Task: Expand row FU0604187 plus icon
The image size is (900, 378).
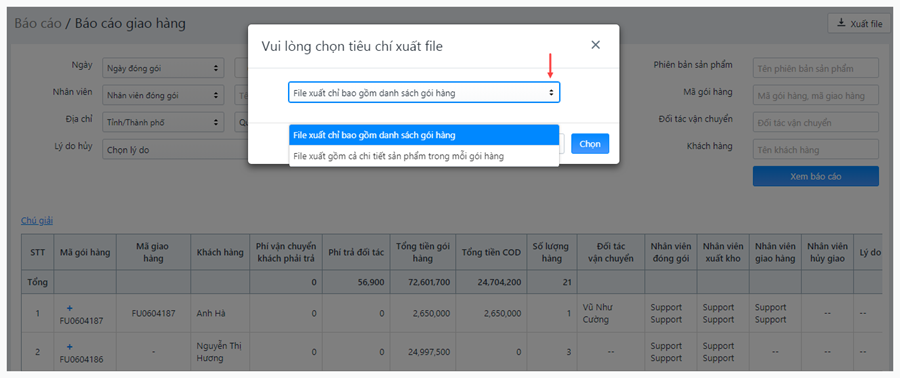Action: 69,308
